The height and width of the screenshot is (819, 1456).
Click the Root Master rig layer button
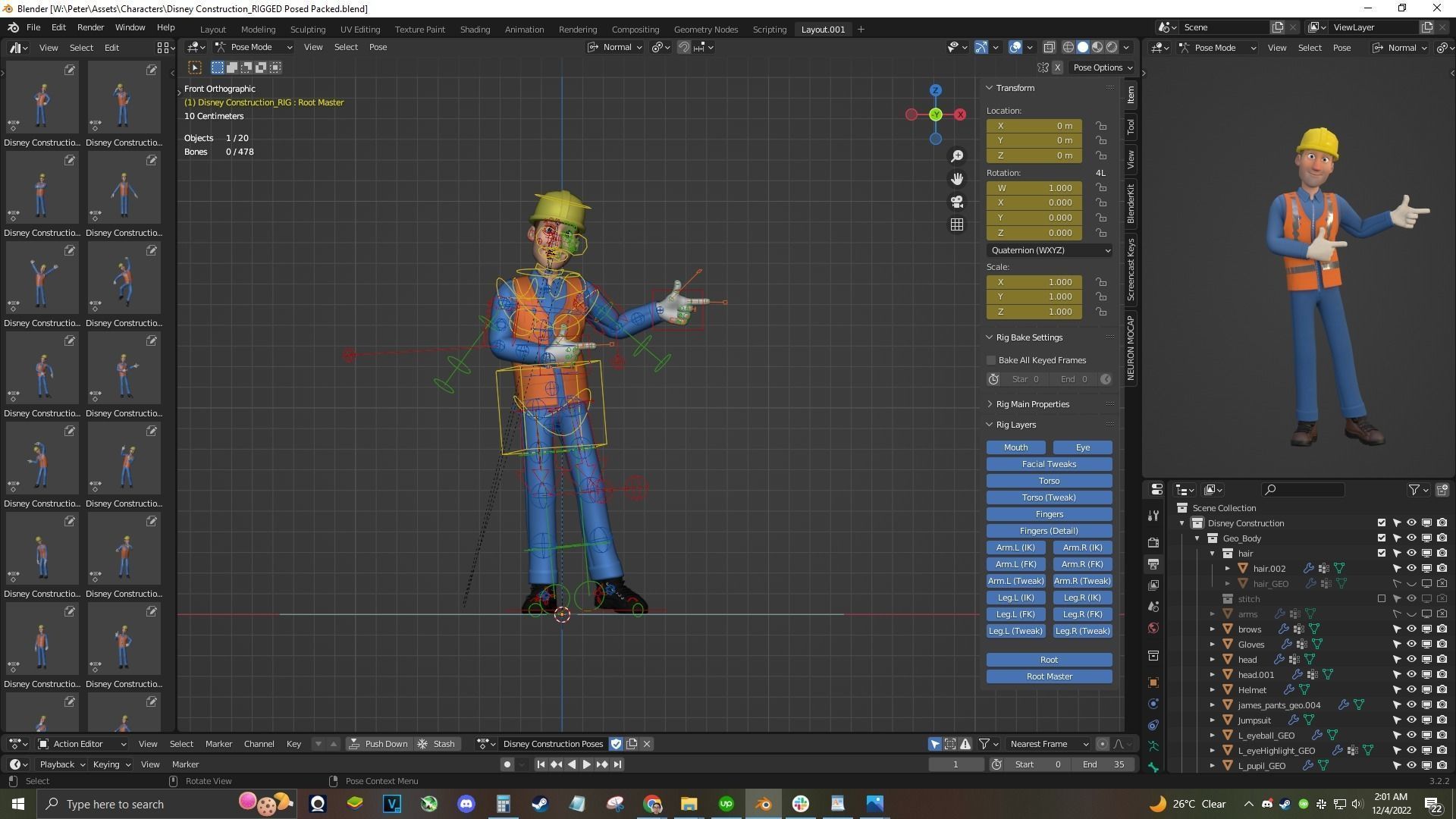pyautogui.click(x=1049, y=676)
